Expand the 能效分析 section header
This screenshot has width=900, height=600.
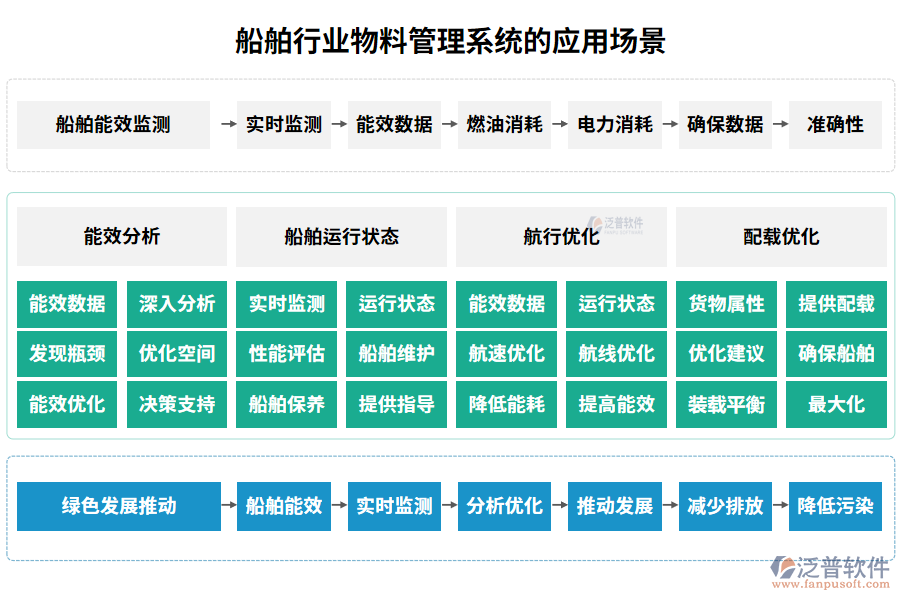point(120,237)
